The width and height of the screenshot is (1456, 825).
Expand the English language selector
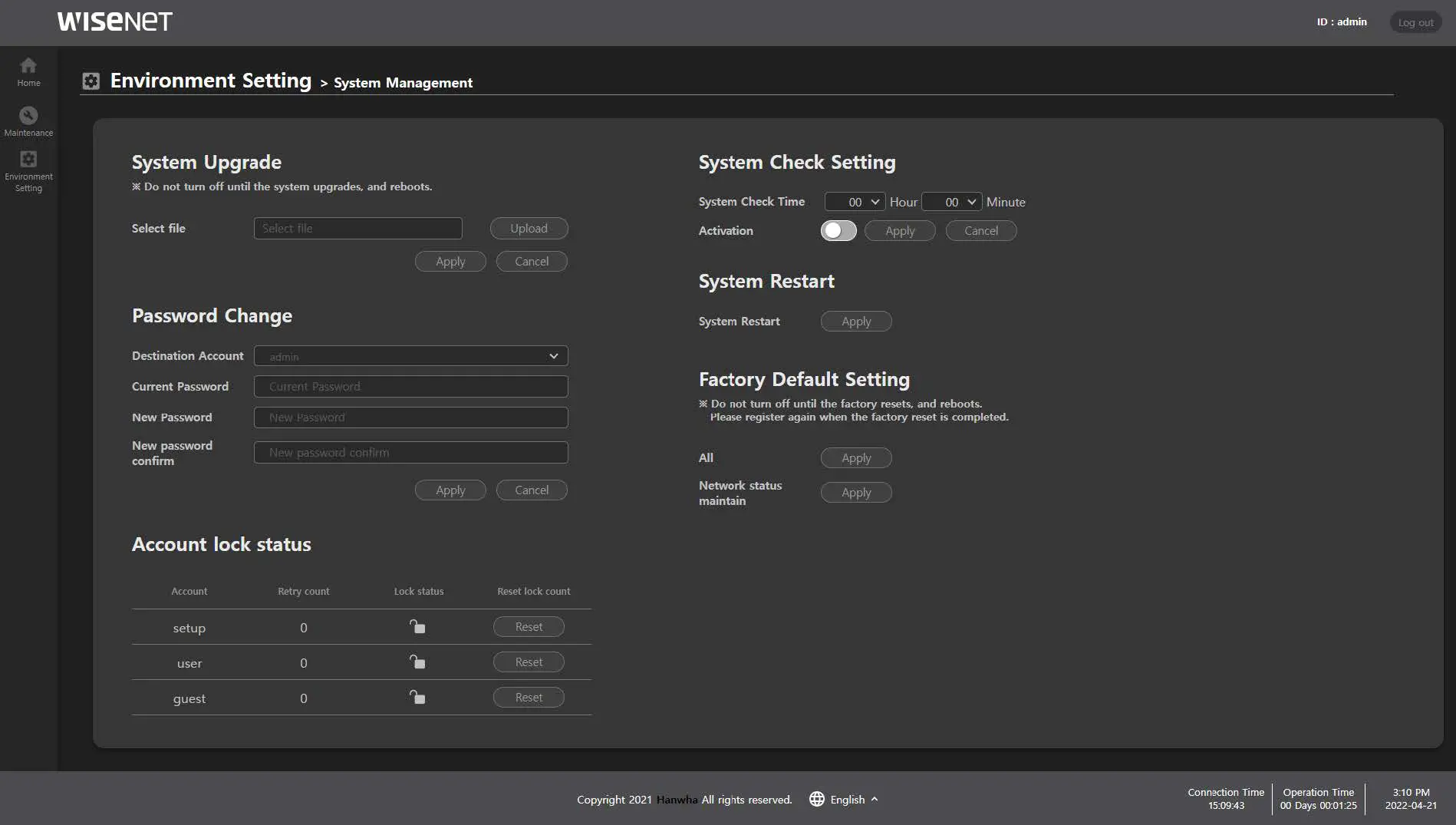coord(854,800)
